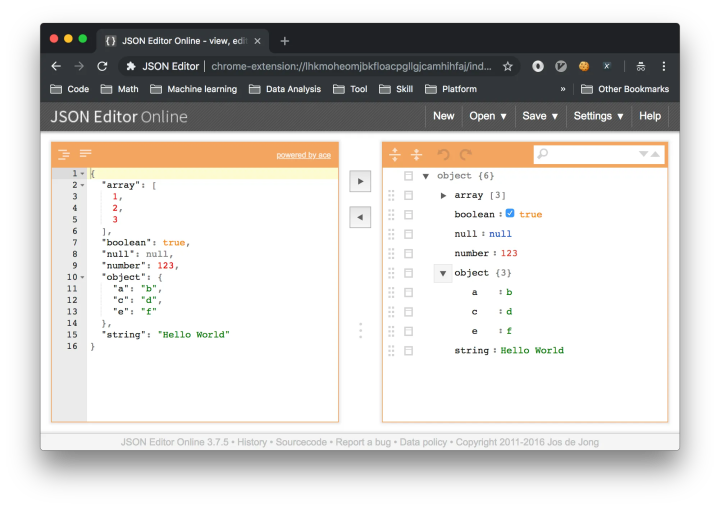The image size is (720, 508).
Task: Go to next search result arrow
Action: 644,154
